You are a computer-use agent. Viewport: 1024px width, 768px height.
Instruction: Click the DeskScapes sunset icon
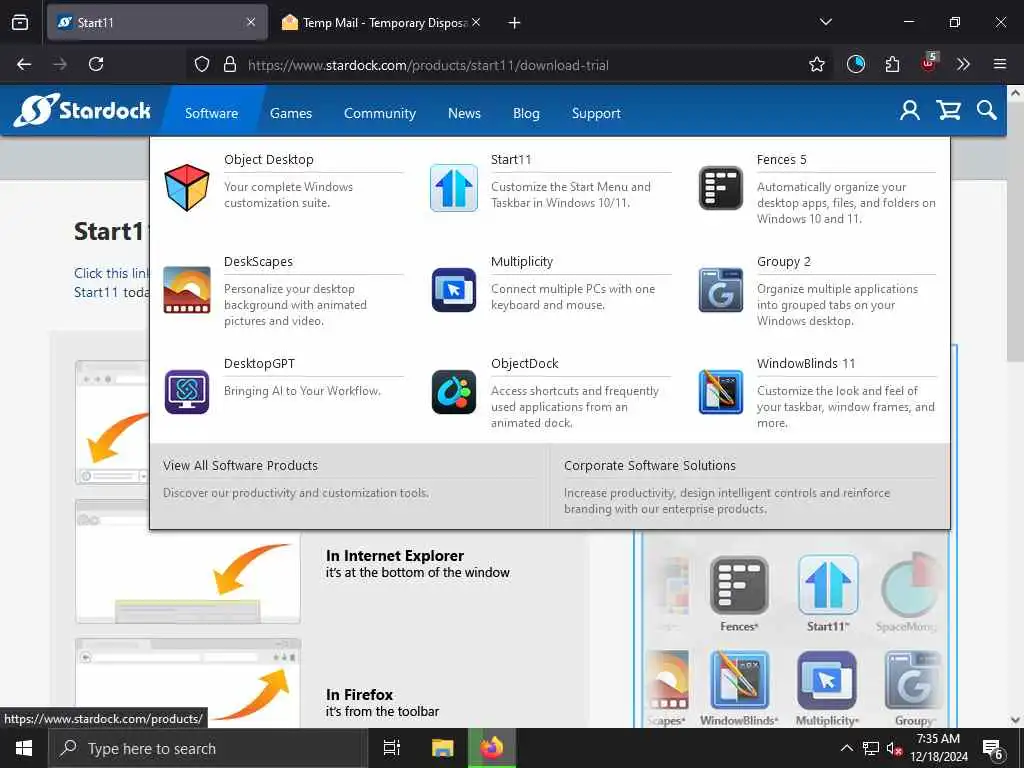tap(187, 289)
